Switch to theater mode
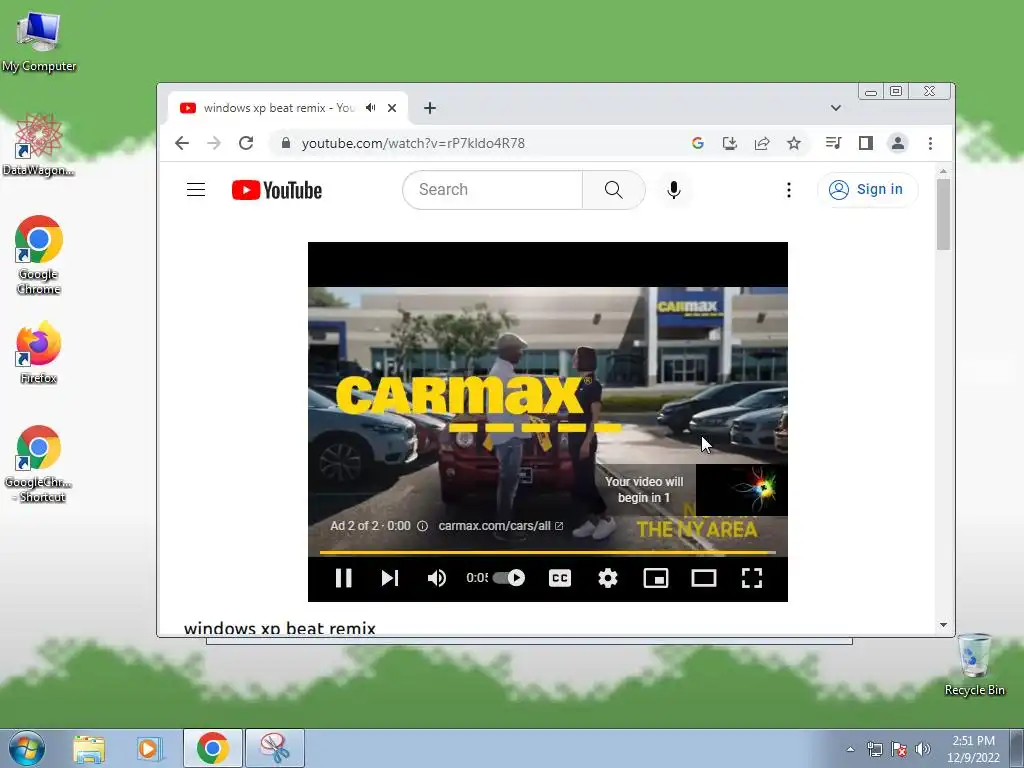The height and width of the screenshot is (768, 1024). pyautogui.click(x=703, y=578)
